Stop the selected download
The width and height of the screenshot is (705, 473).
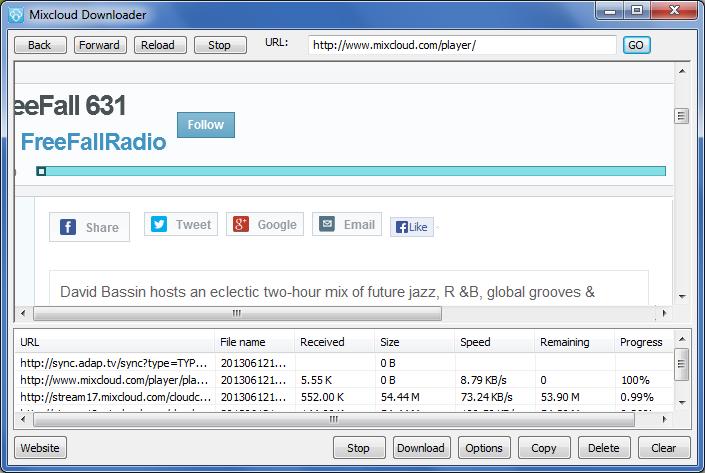pyautogui.click(x=359, y=448)
